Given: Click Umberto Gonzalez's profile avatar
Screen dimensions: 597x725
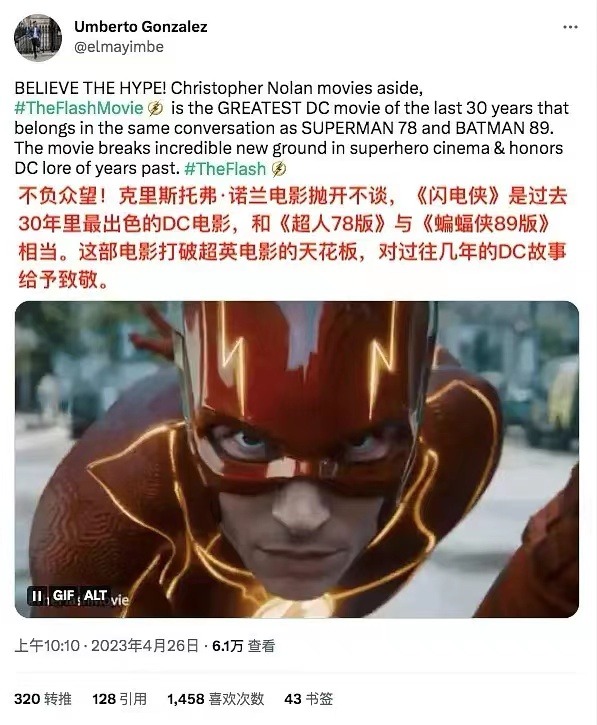Looking at the screenshot, I should tap(38, 37).
